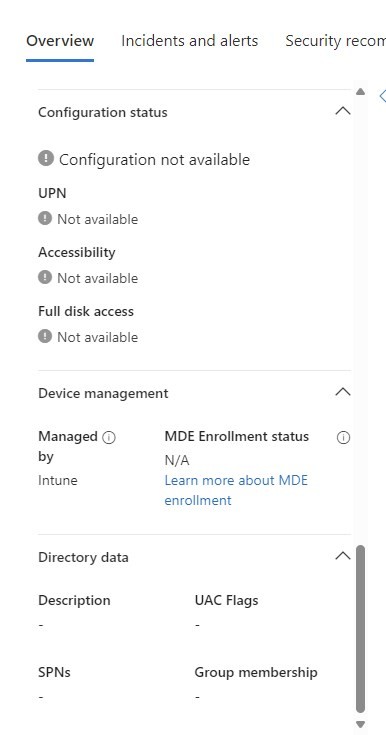Click the scrollbar down arrow

360,724
